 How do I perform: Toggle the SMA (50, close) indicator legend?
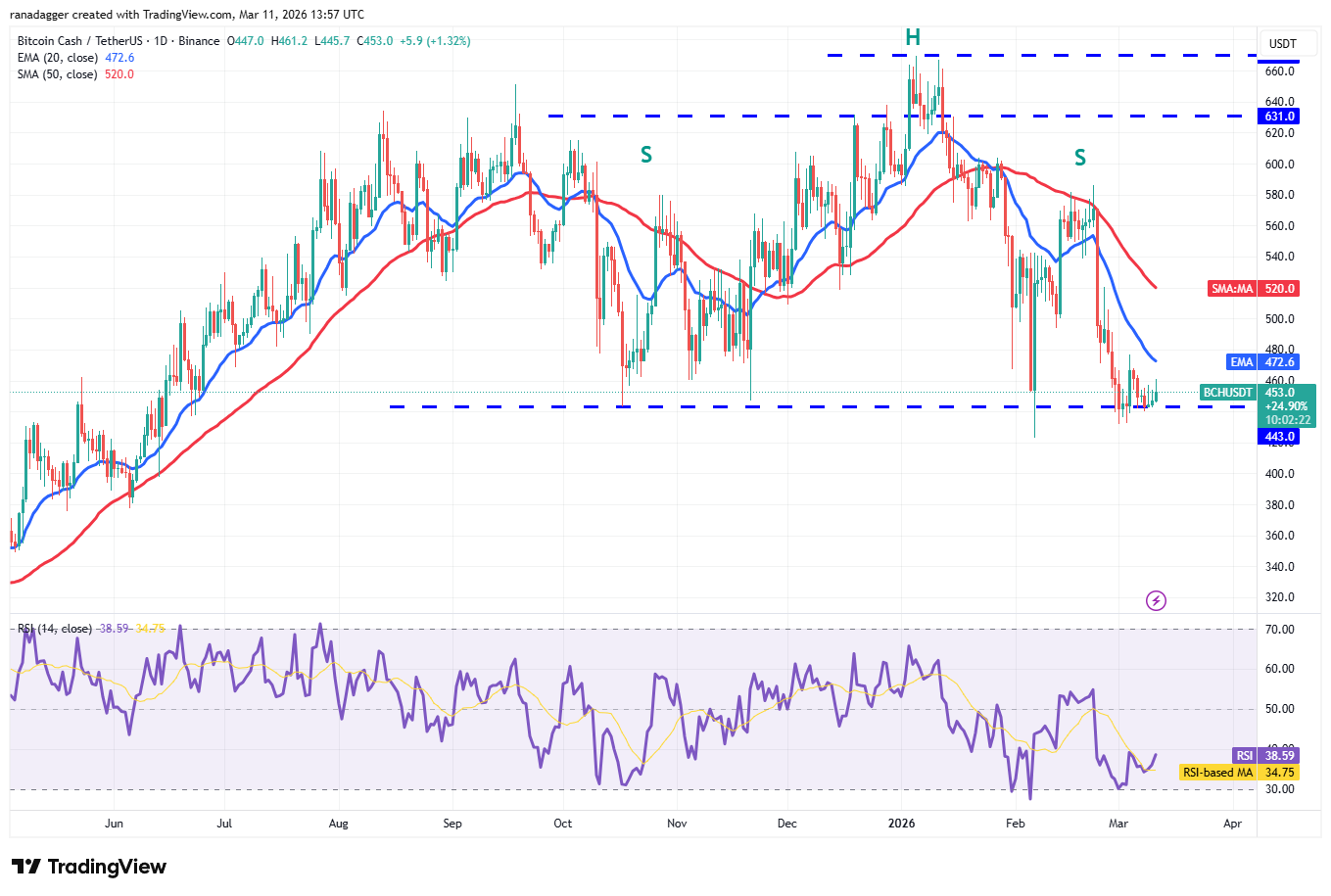click(75, 74)
